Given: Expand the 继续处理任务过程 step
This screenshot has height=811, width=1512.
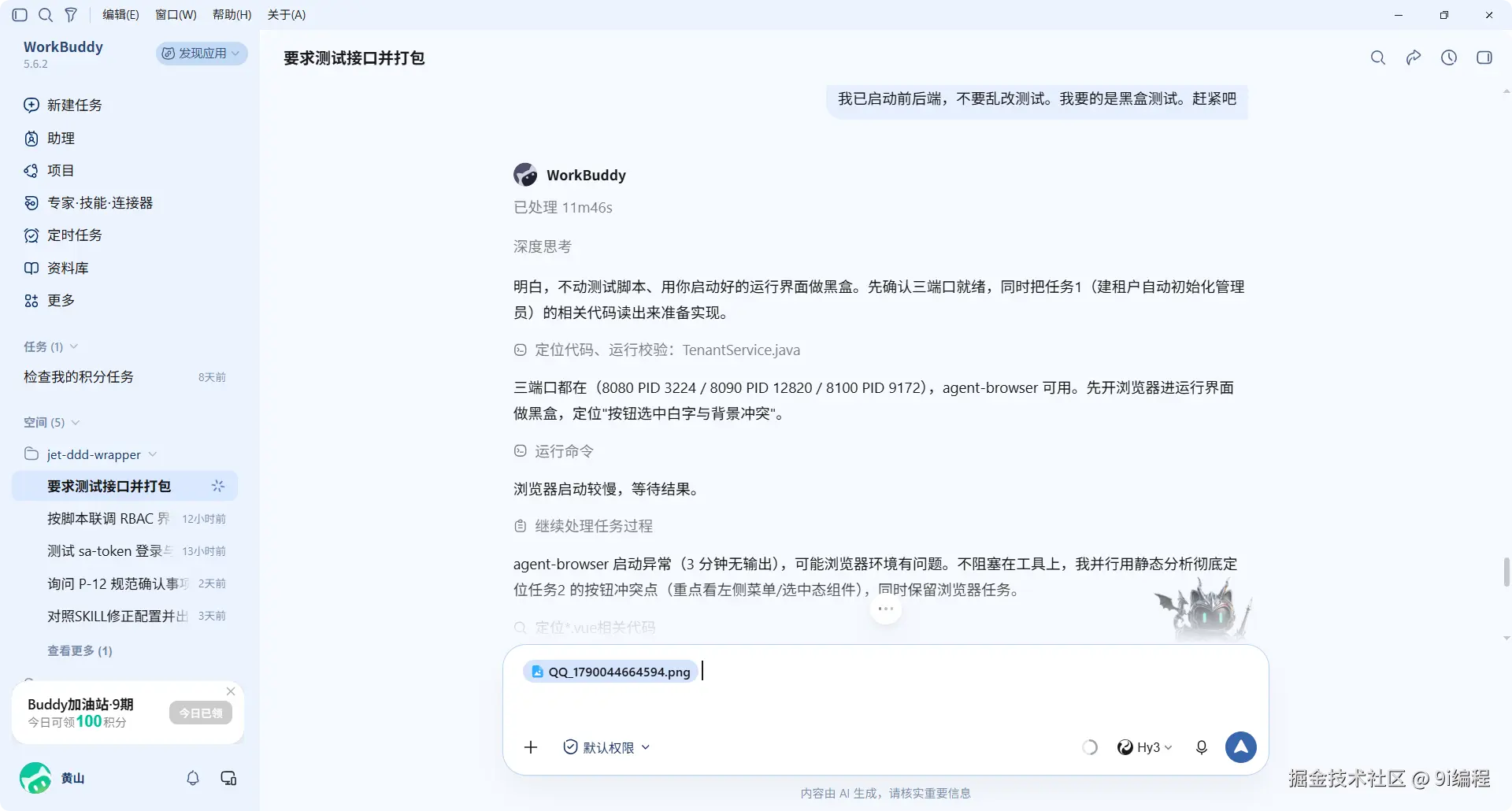Looking at the screenshot, I should [584, 526].
